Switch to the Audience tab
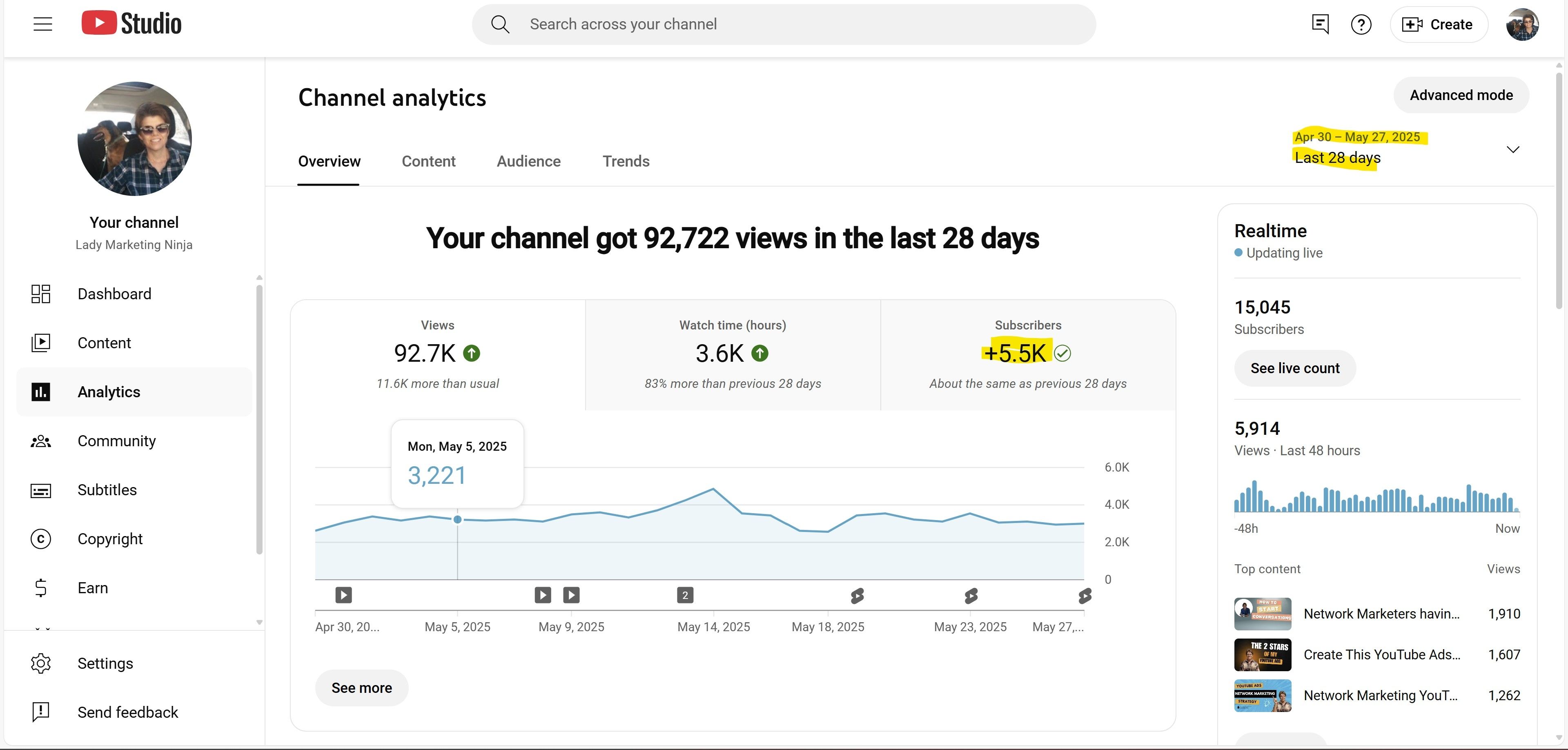Viewport: 1568px width, 750px height. [x=528, y=161]
